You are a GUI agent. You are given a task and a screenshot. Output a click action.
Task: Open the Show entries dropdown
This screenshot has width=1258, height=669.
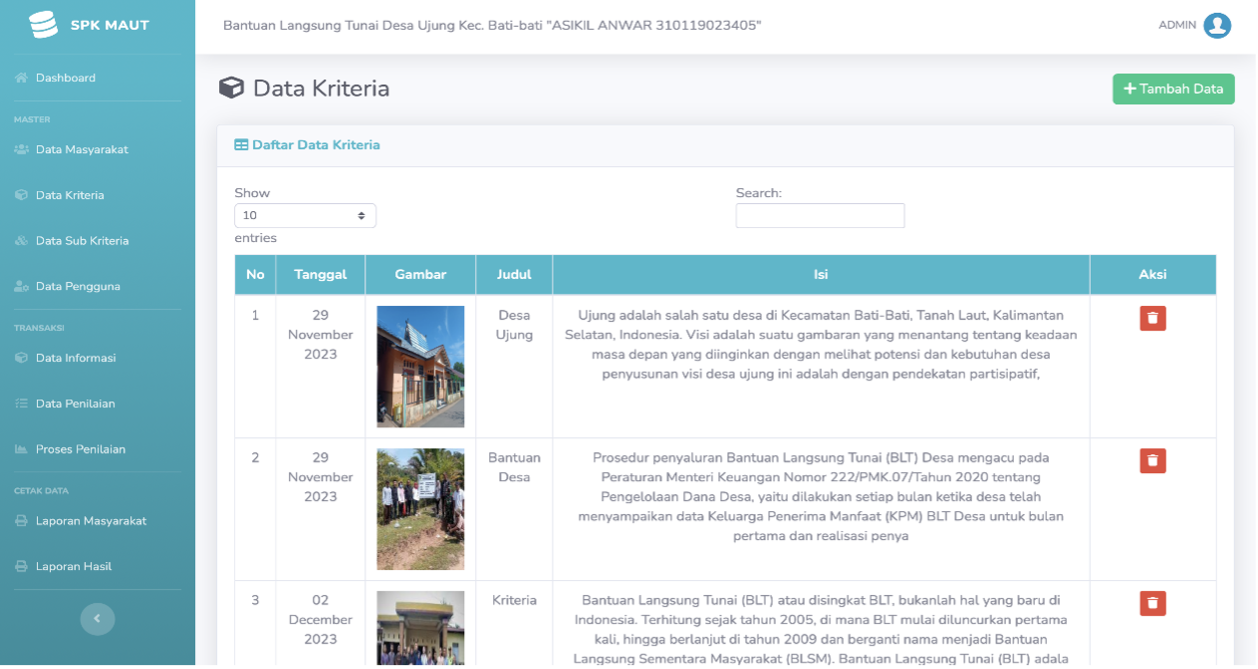305,215
